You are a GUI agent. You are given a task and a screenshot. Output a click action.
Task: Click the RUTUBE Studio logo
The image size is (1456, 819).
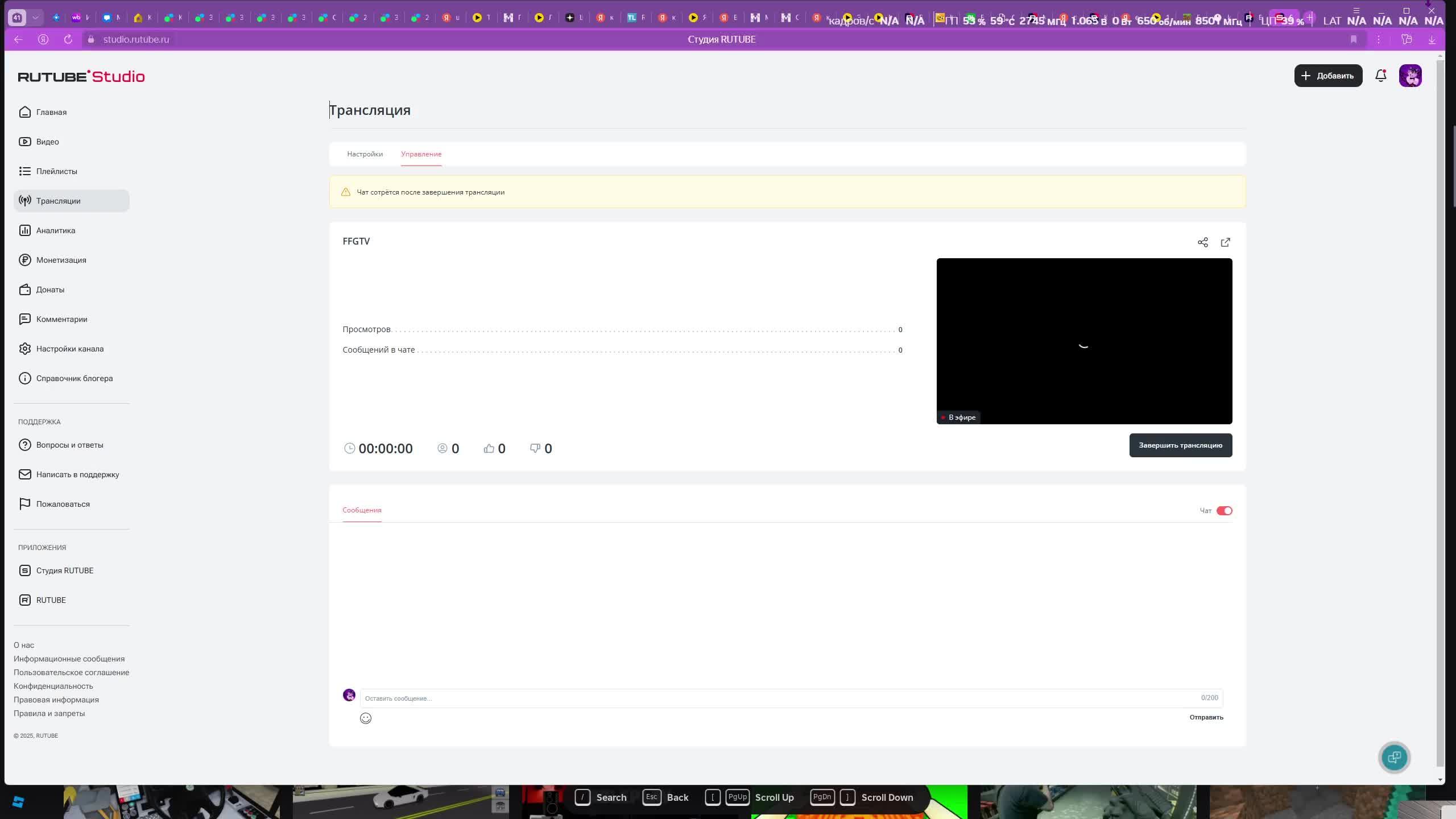pos(81,76)
